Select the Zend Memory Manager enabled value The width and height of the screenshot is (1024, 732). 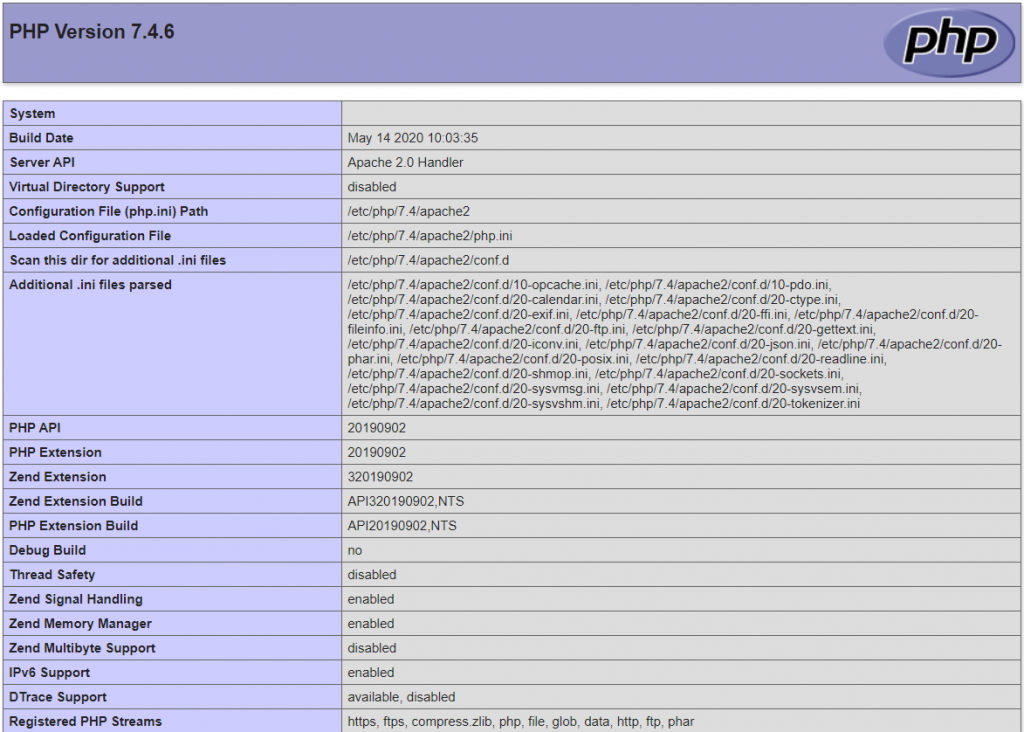point(371,624)
